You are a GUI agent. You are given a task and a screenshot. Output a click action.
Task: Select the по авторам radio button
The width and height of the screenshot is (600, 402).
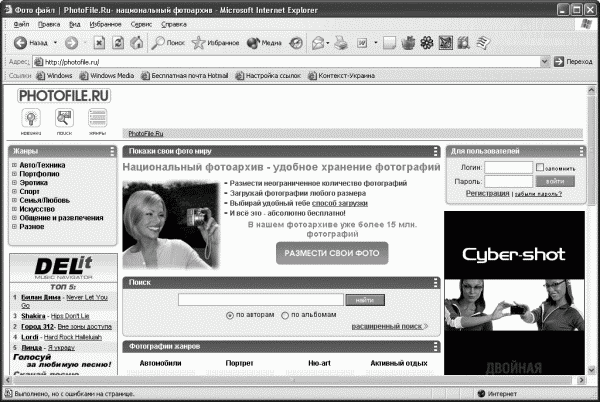[x=230, y=316]
